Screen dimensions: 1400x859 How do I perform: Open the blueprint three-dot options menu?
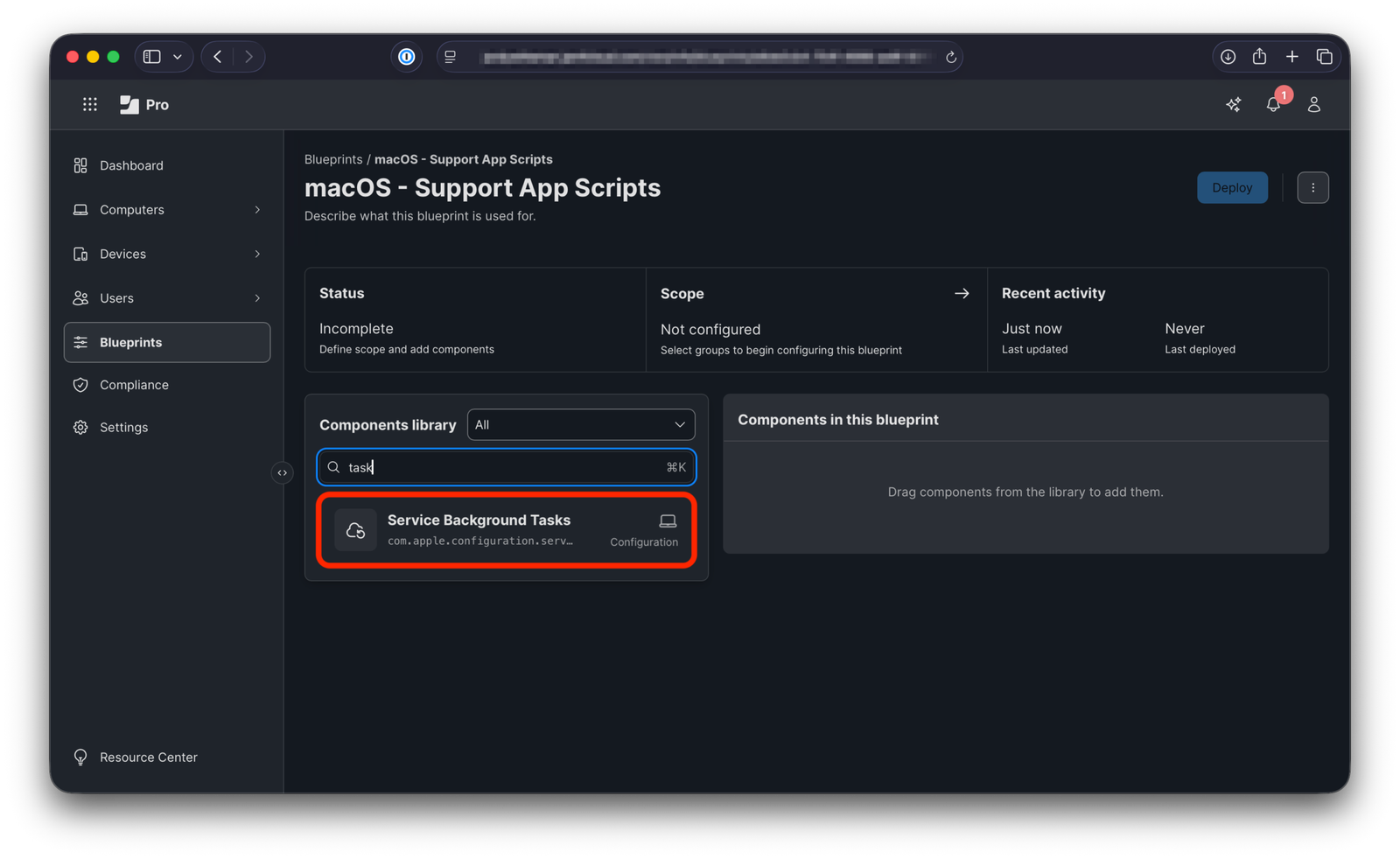click(1312, 188)
